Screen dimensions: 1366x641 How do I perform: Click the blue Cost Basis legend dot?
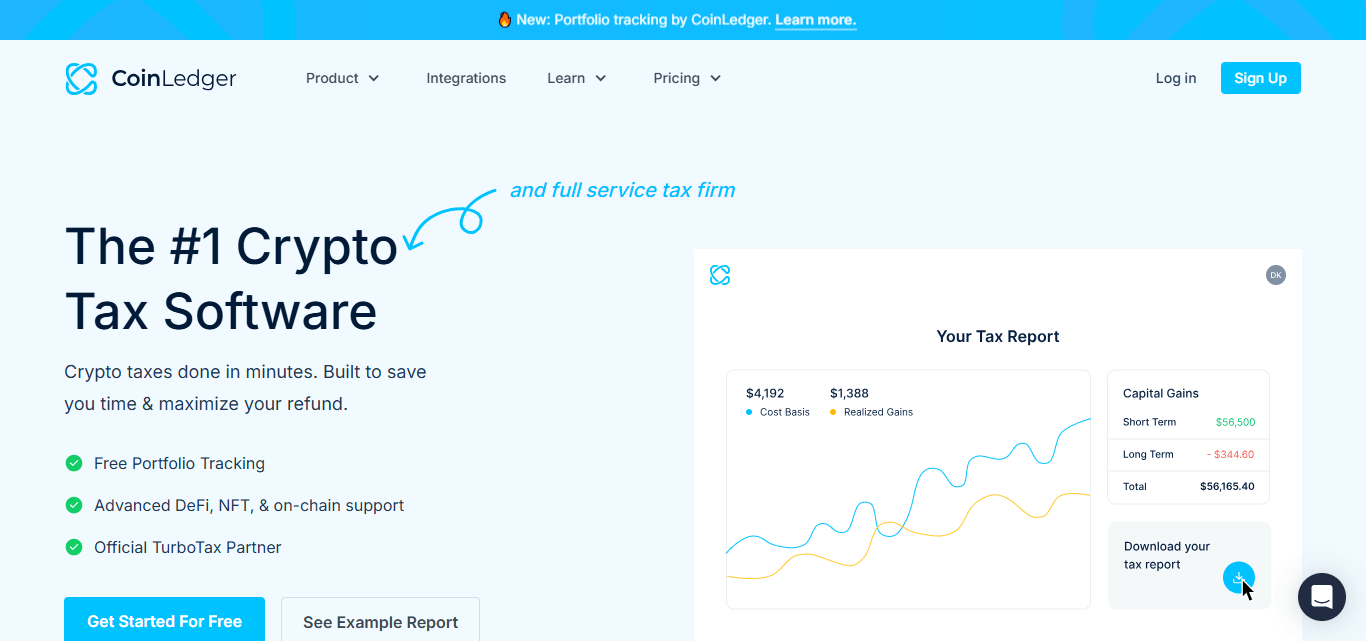pos(749,412)
